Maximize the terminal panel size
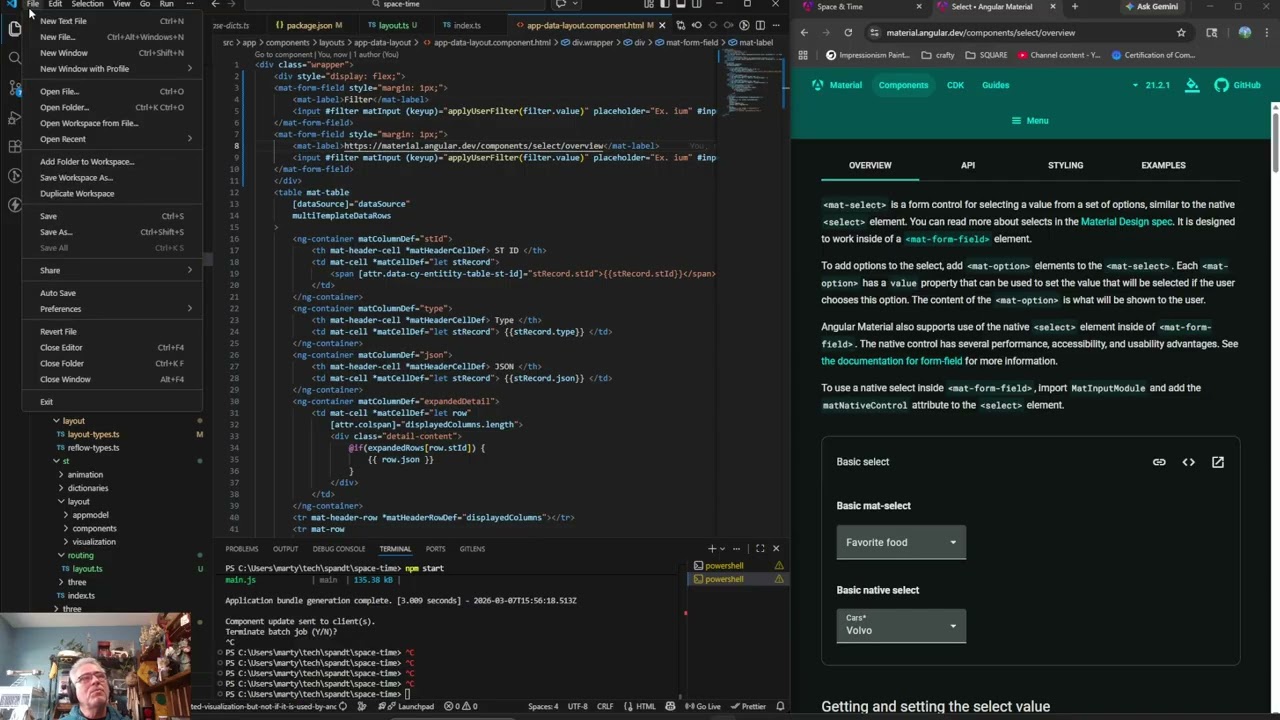 click(x=760, y=548)
